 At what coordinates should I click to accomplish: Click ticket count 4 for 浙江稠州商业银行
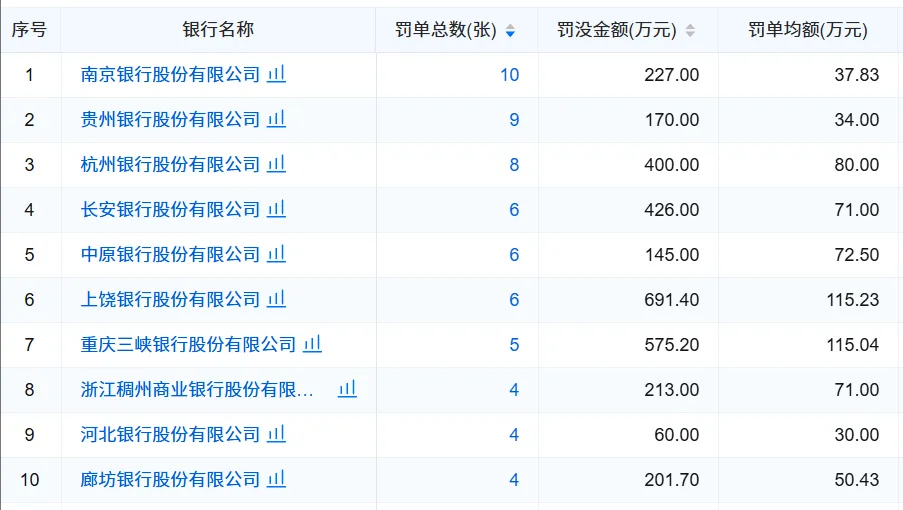pyautogui.click(x=514, y=390)
